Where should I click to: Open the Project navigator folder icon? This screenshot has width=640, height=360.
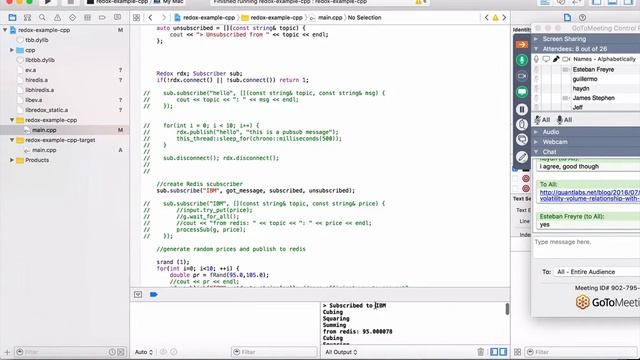(x=12, y=18)
